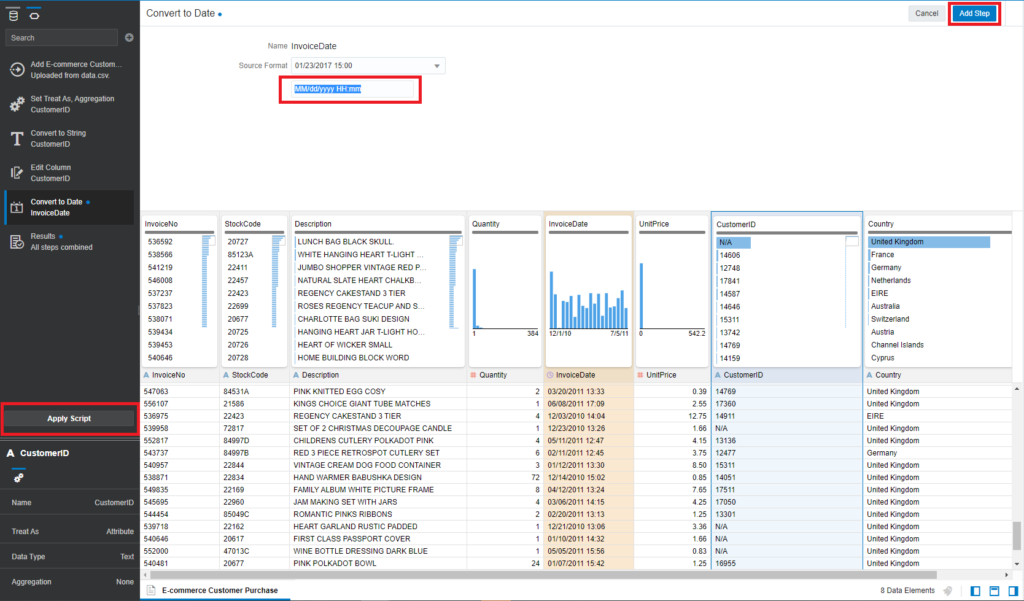Change the Name property value CustomerID
Image resolution: width=1024 pixels, height=601 pixels.
coord(114,503)
